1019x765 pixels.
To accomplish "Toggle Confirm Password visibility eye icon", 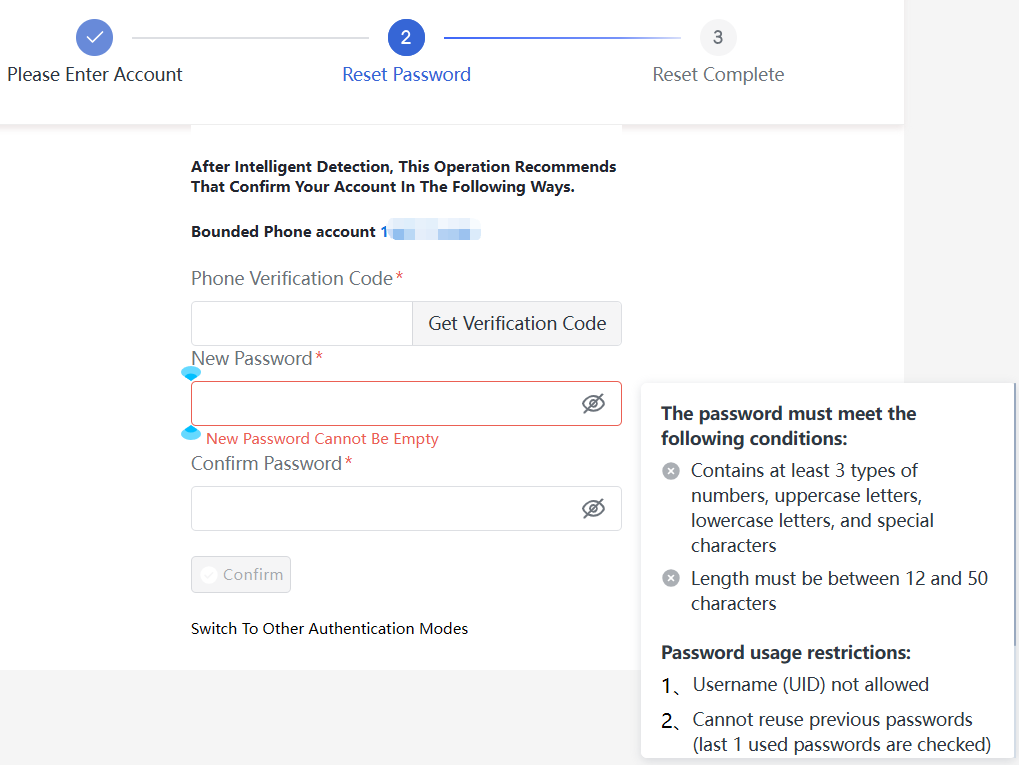I will pos(593,508).
